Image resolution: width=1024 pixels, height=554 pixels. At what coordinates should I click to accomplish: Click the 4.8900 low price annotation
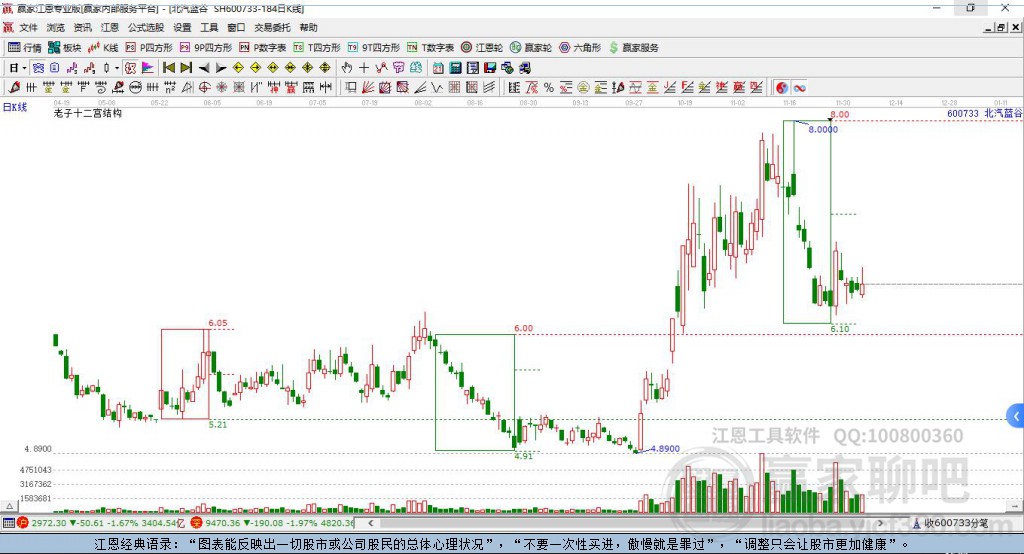pos(665,449)
